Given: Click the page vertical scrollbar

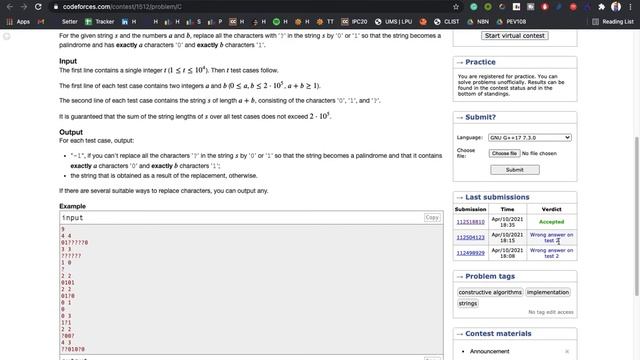Looking at the screenshot, I should point(637,216).
